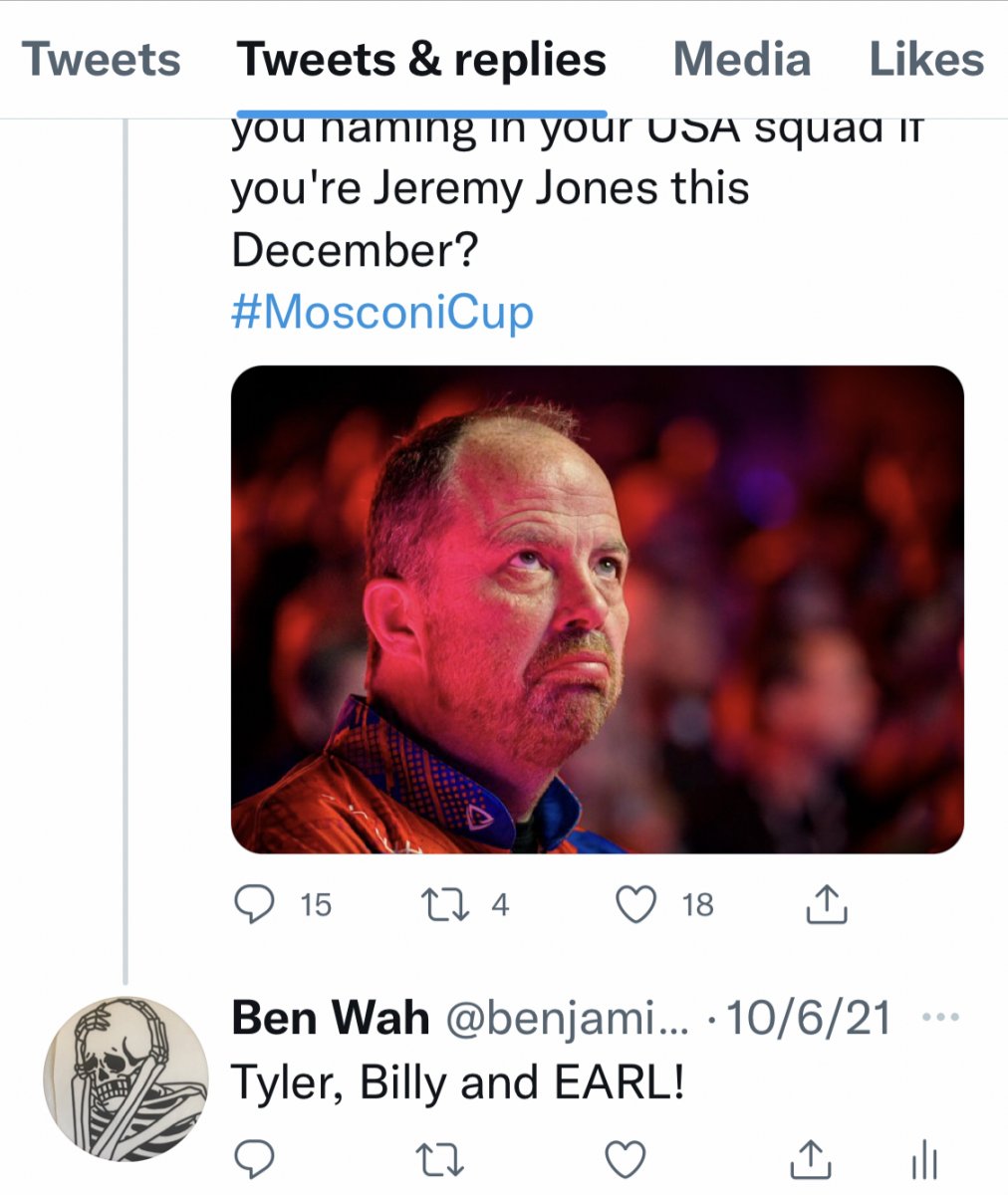Retweet Ben Wah's reply

[x=438, y=1159]
